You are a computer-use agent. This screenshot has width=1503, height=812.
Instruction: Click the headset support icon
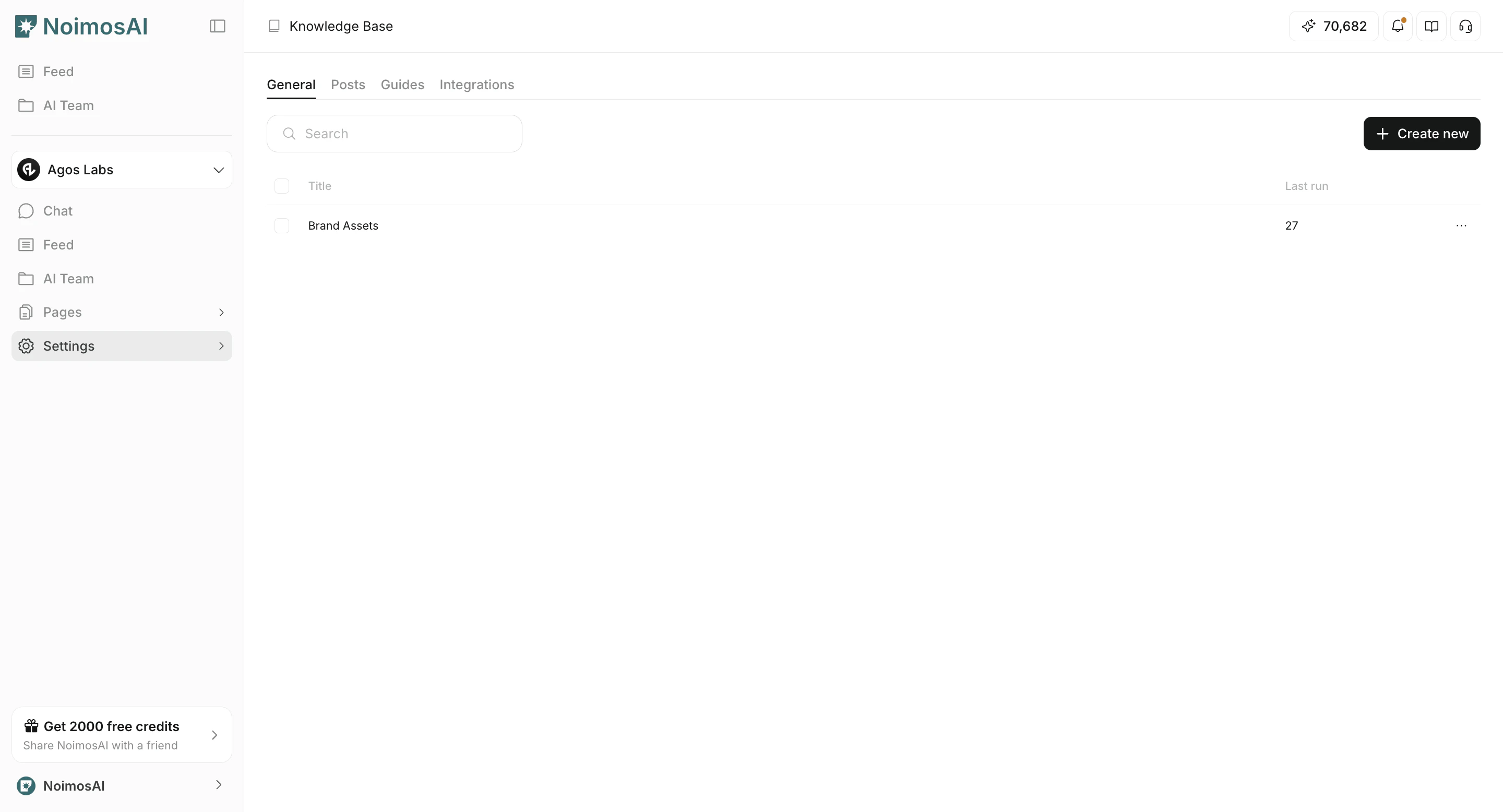pyautogui.click(x=1465, y=26)
